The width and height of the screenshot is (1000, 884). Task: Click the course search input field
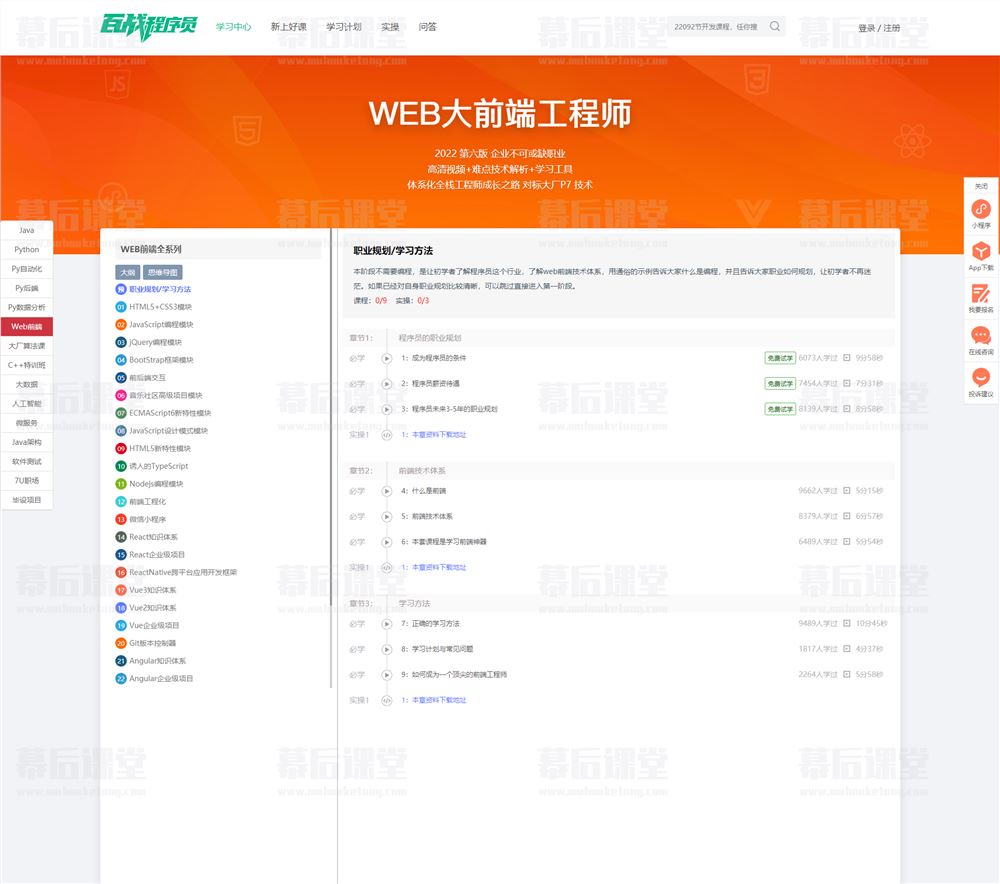click(717, 27)
